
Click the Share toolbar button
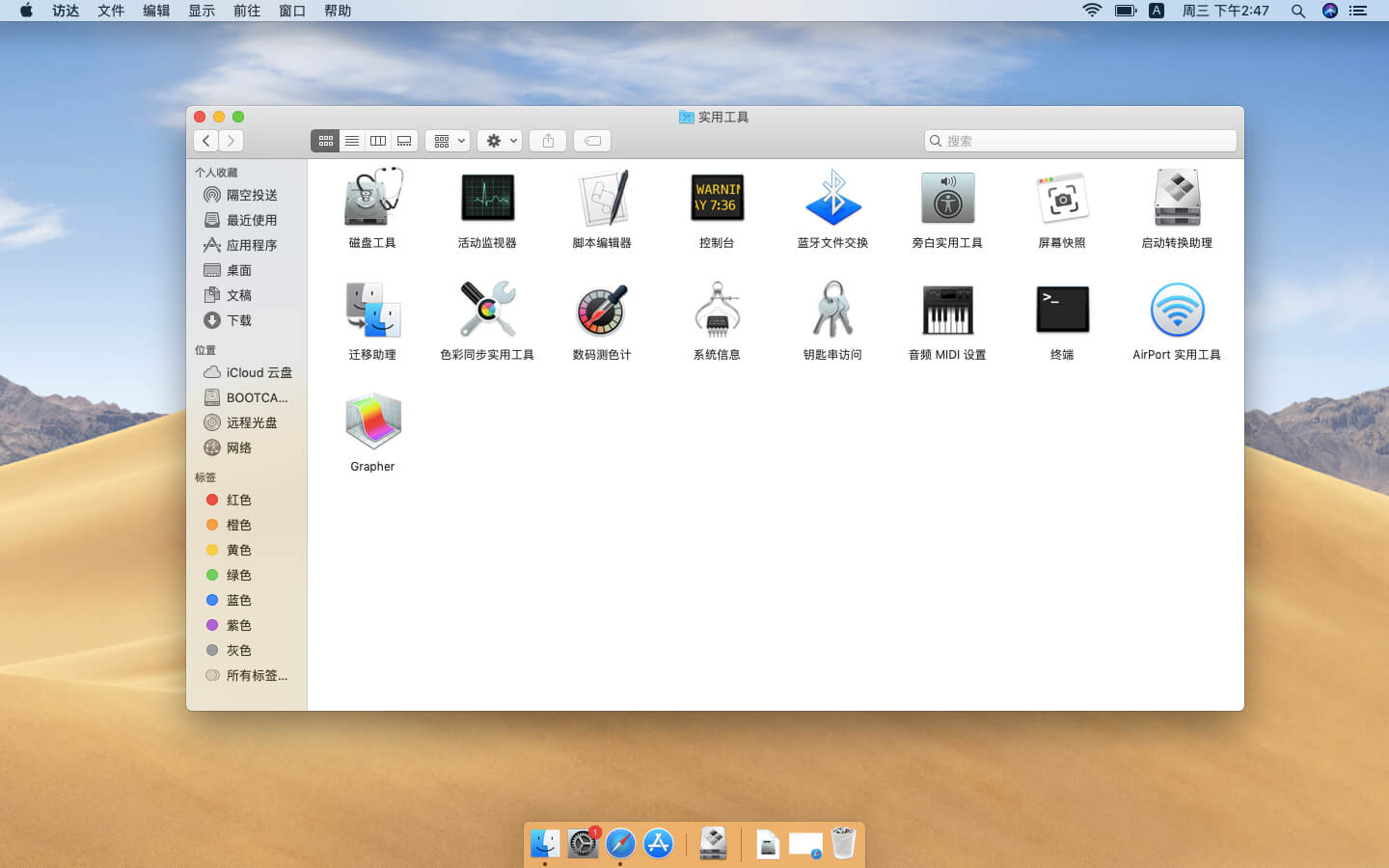coord(548,141)
